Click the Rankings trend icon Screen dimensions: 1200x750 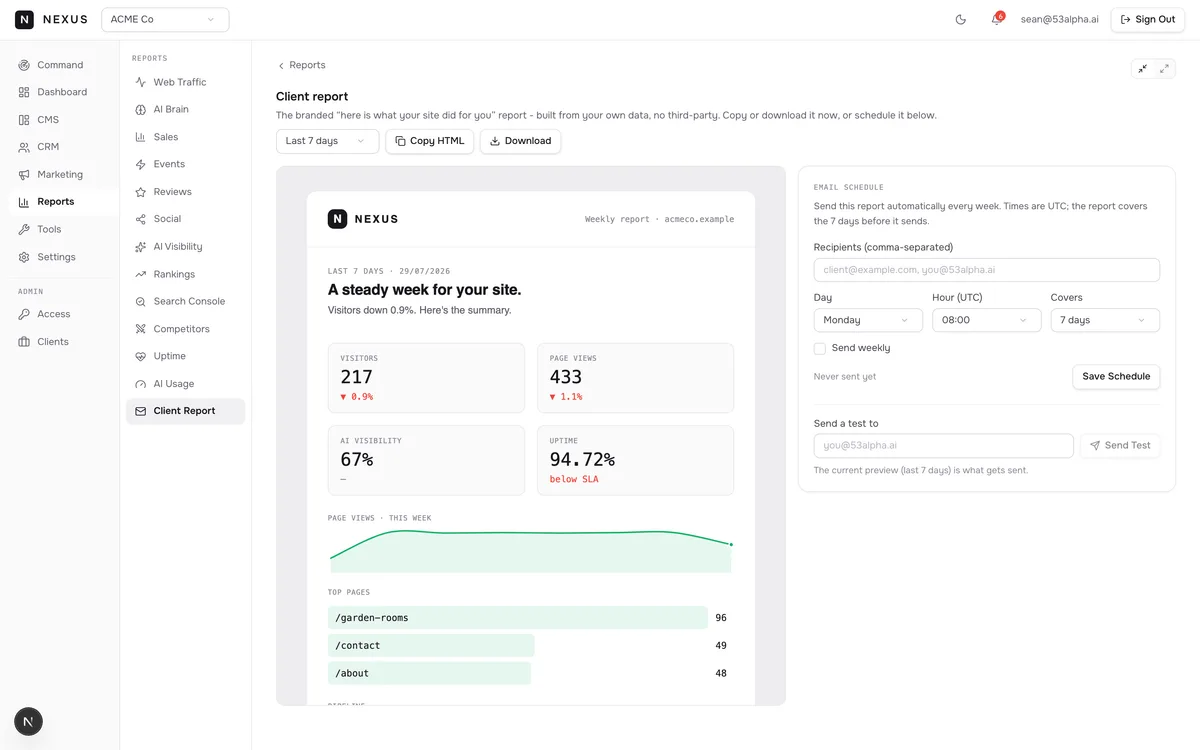(x=141, y=274)
